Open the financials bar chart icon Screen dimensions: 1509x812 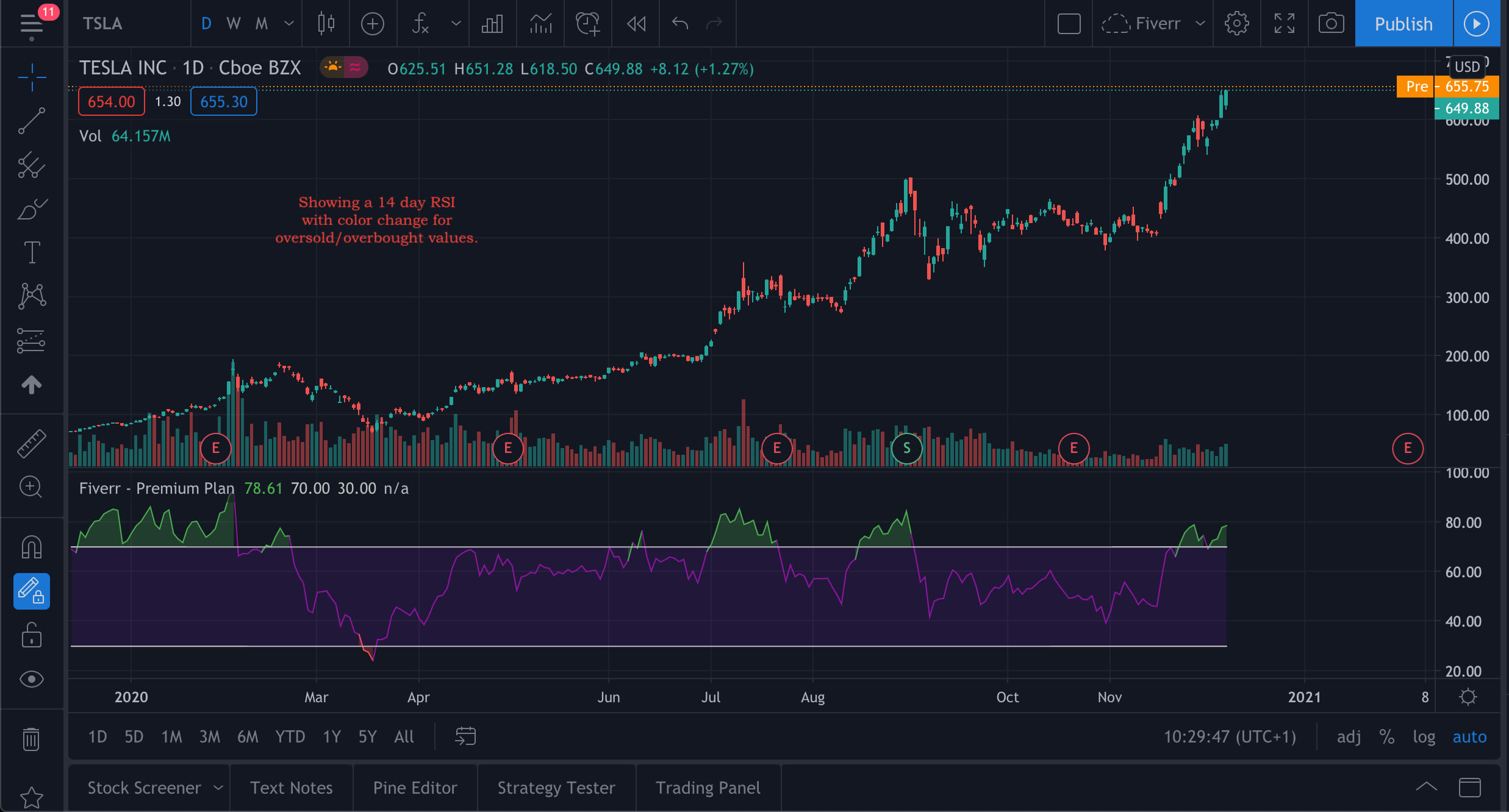pyautogui.click(x=492, y=24)
